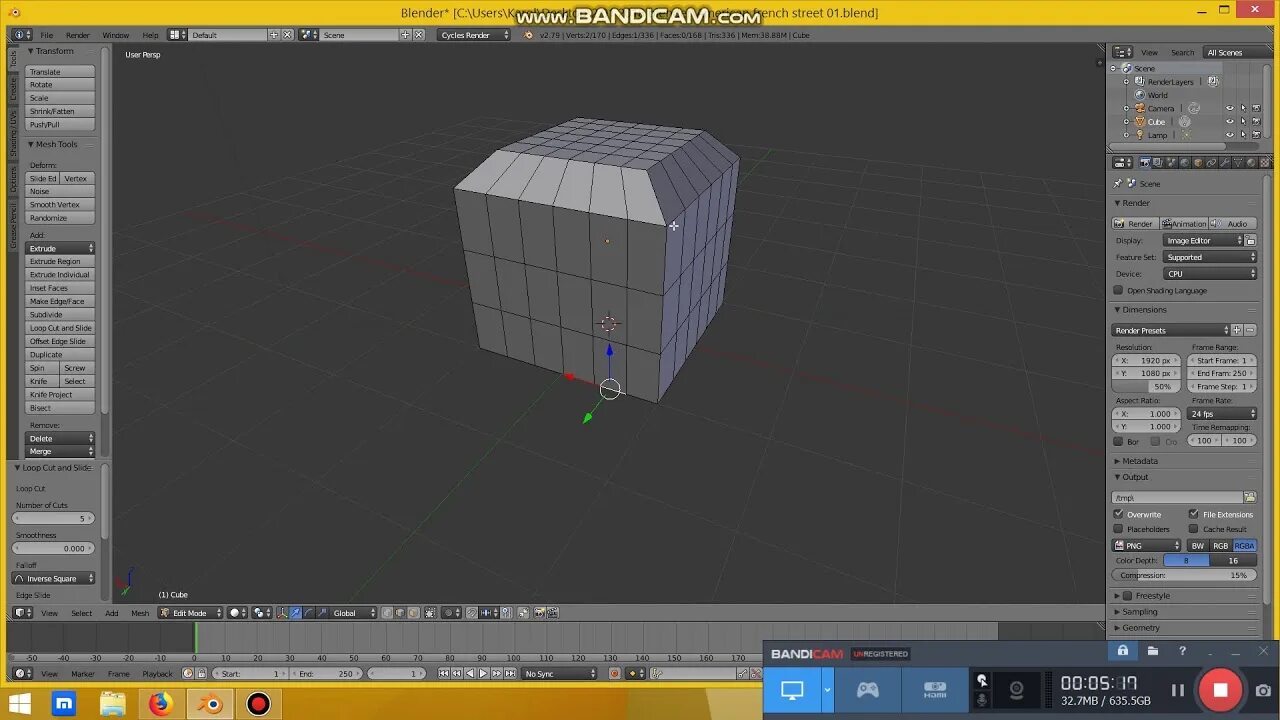Image resolution: width=1280 pixels, height=720 pixels.
Task: Open the Playback menu in timeline
Action: tap(157, 674)
